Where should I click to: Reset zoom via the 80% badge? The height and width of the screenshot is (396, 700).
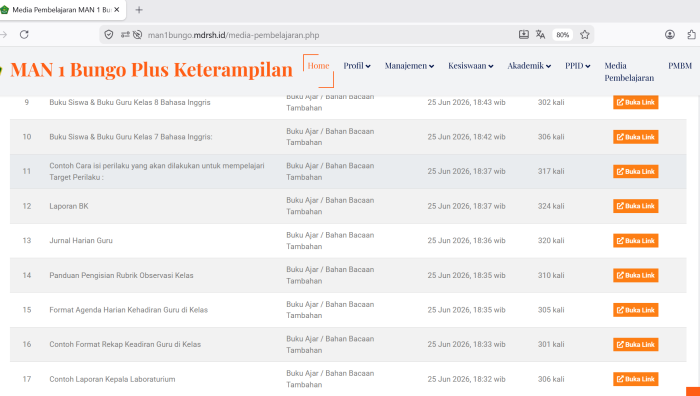[x=562, y=35]
